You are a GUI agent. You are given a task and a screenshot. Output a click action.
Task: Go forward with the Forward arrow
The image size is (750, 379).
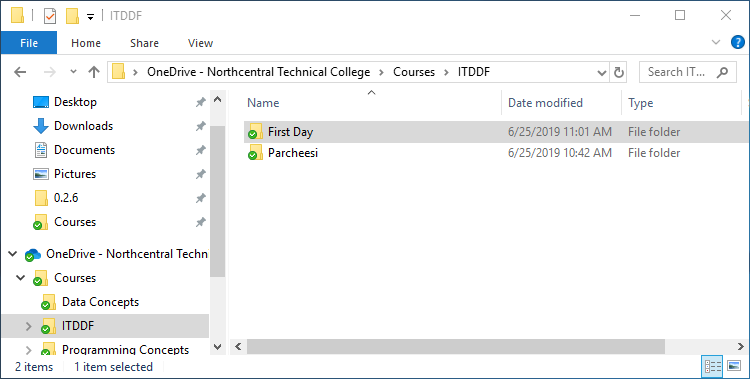(x=50, y=72)
